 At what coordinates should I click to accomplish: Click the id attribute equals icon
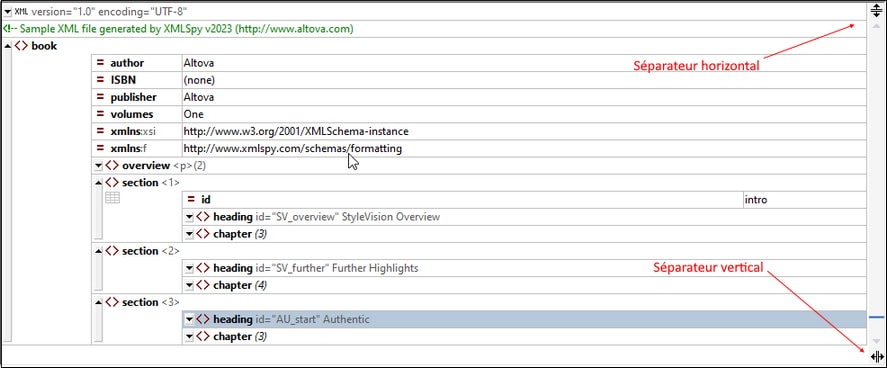[x=192, y=200]
